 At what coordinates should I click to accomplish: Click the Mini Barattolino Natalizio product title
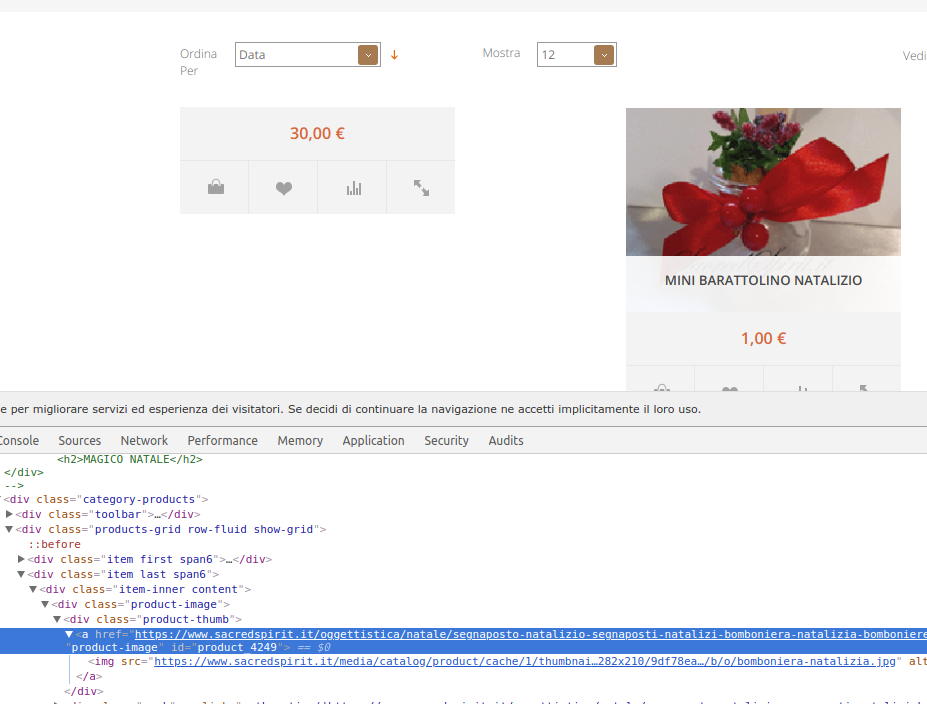763,281
